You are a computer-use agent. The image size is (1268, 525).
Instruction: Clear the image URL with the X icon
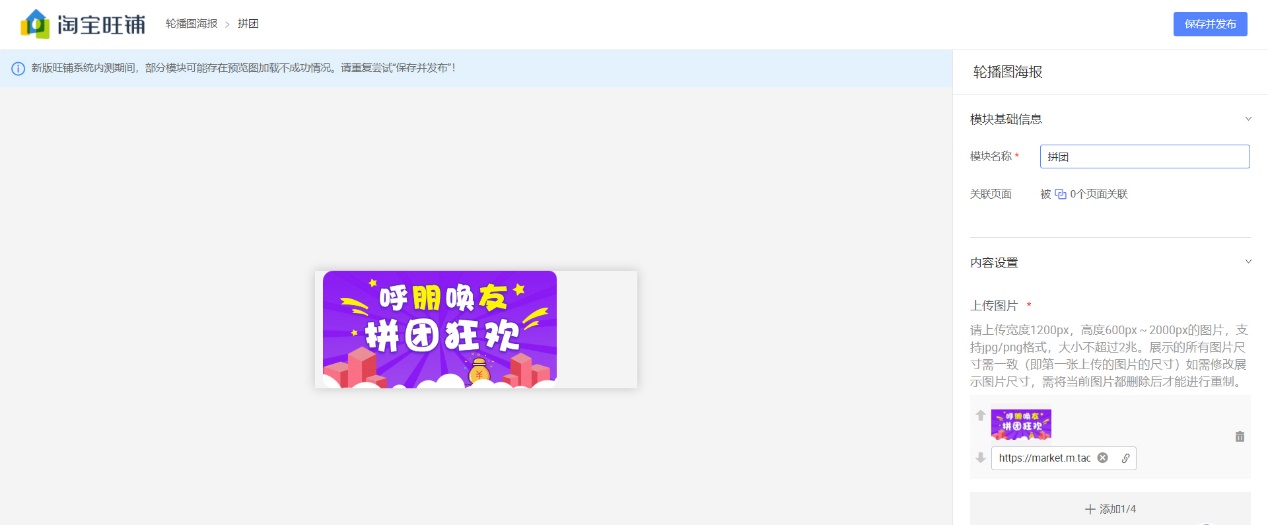pos(1102,458)
